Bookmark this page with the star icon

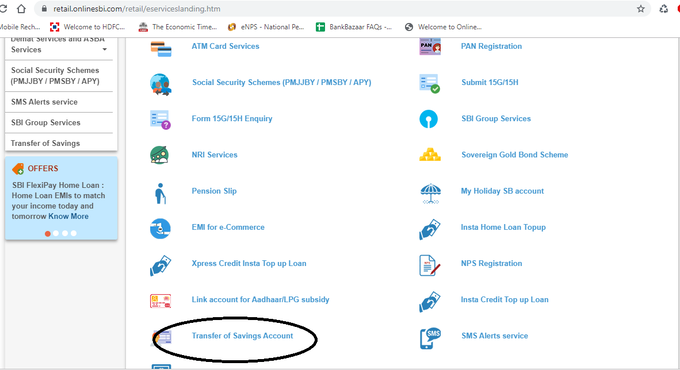click(641, 9)
